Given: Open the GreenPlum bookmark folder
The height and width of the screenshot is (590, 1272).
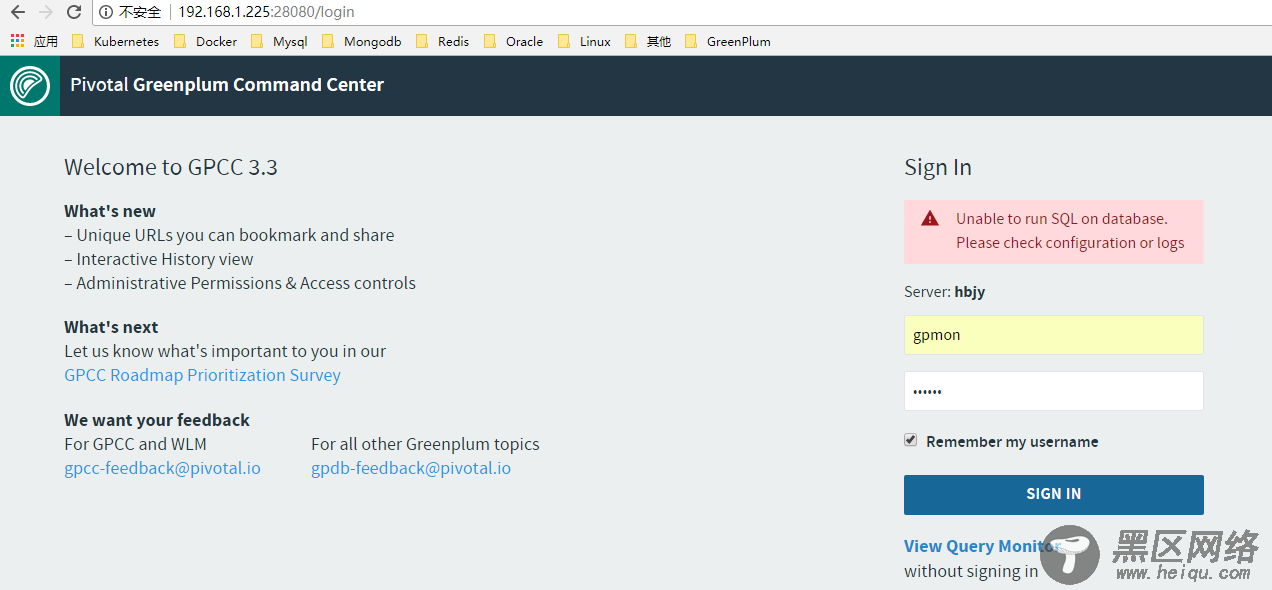Looking at the screenshot, I should (x=727, y=41).
